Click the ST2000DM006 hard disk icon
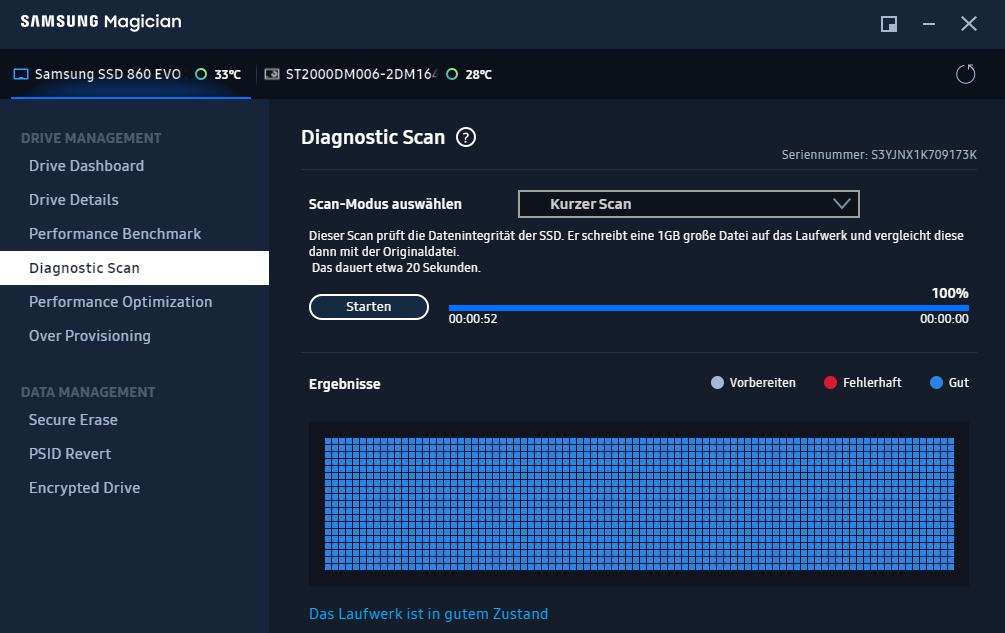Image resolution: width=1005 pixels, height=633 pixels. 272,74
